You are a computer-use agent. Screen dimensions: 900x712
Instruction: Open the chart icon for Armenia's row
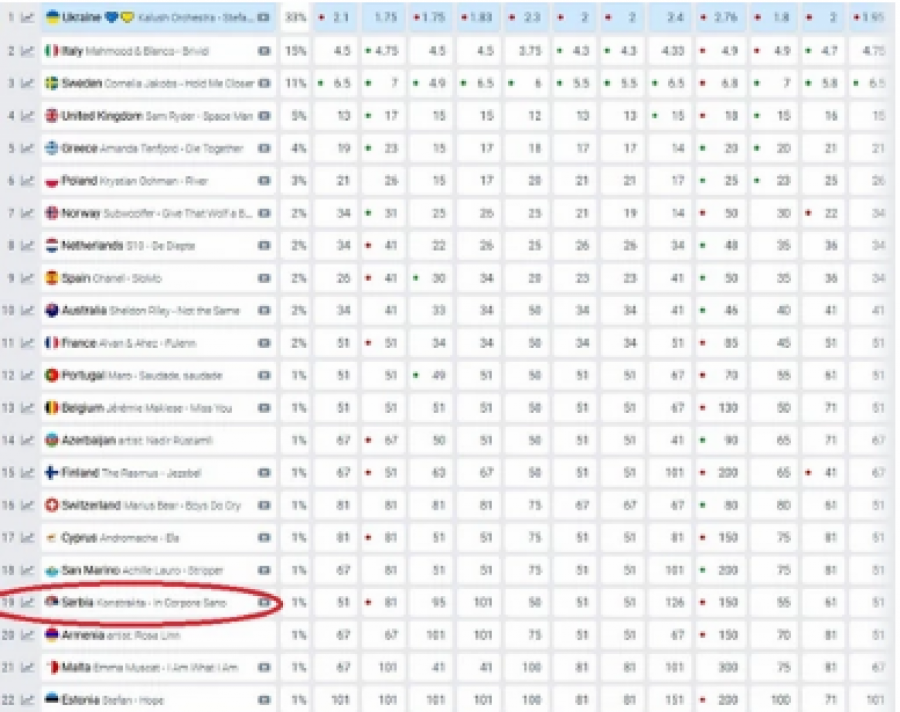point(27,635)
